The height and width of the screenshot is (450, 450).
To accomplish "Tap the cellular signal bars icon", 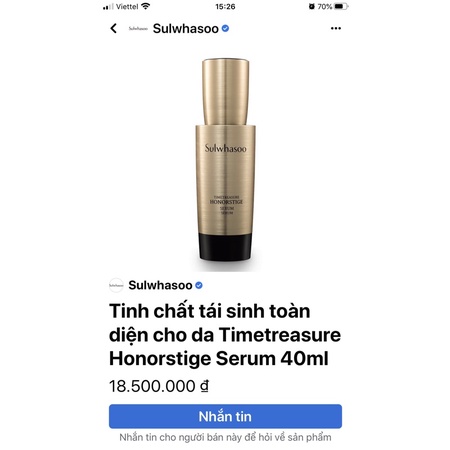I will click(108, 7).
